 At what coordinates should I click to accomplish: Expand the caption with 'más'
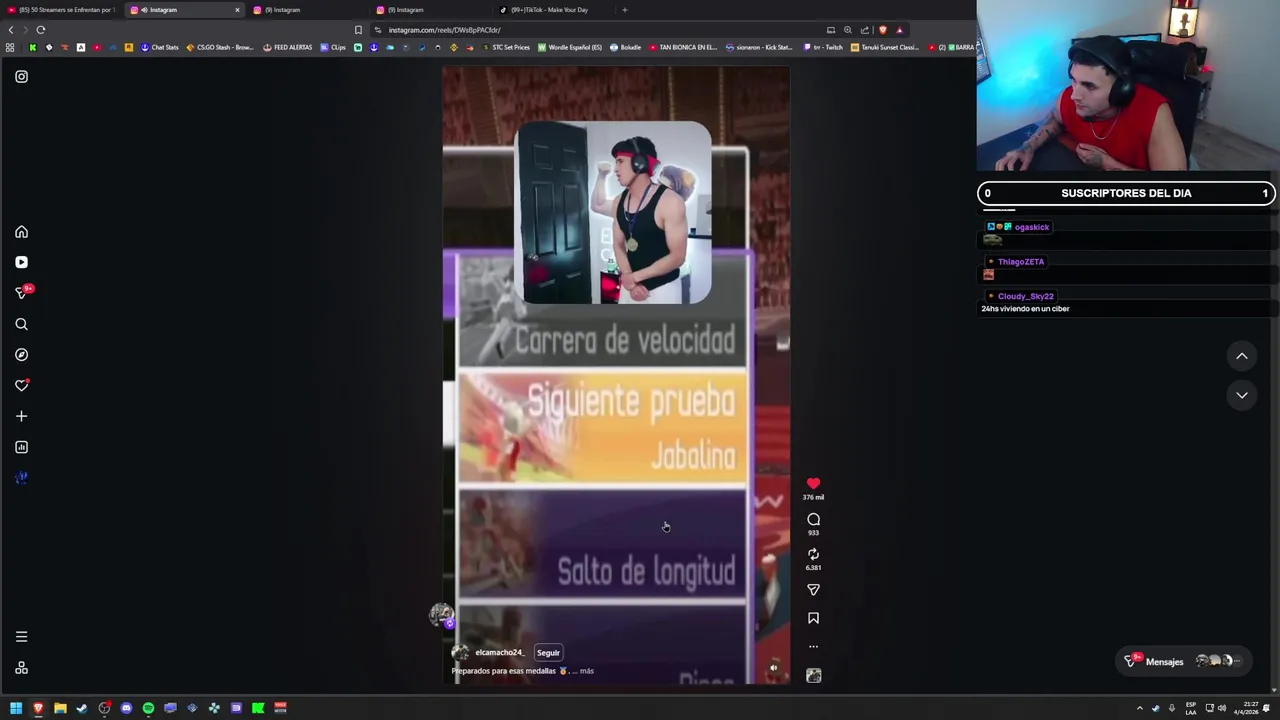pos(587,671)
